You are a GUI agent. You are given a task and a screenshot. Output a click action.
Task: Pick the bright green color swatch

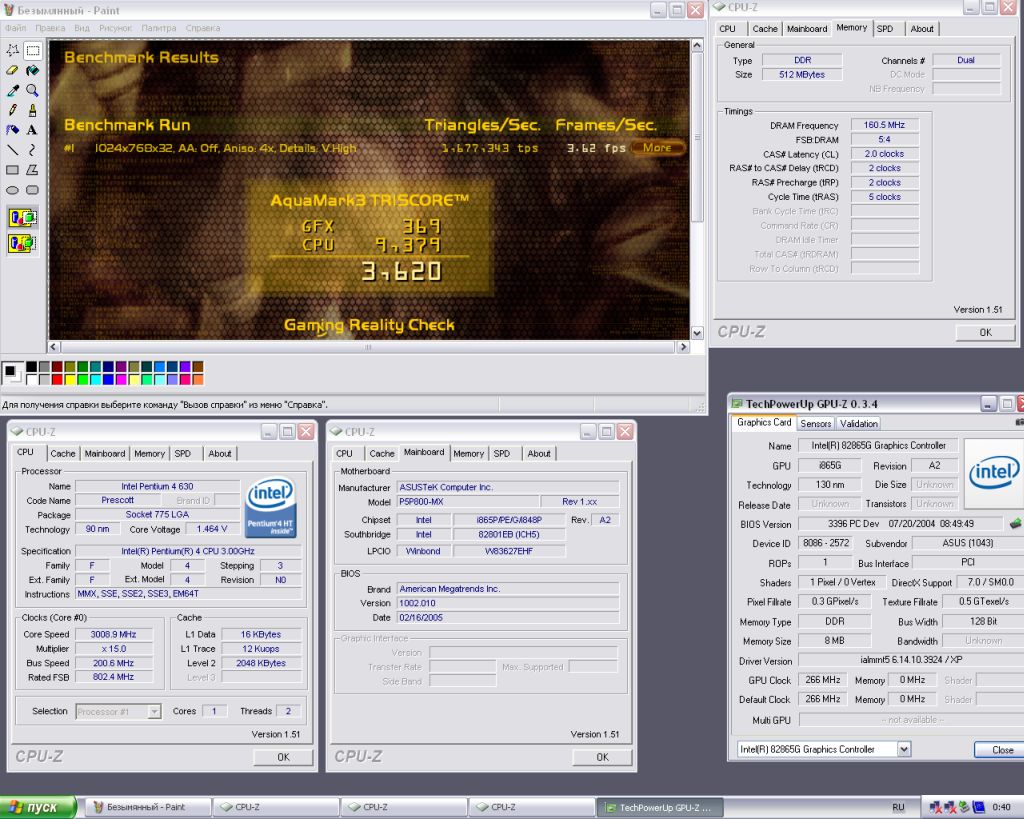point(83,379)
